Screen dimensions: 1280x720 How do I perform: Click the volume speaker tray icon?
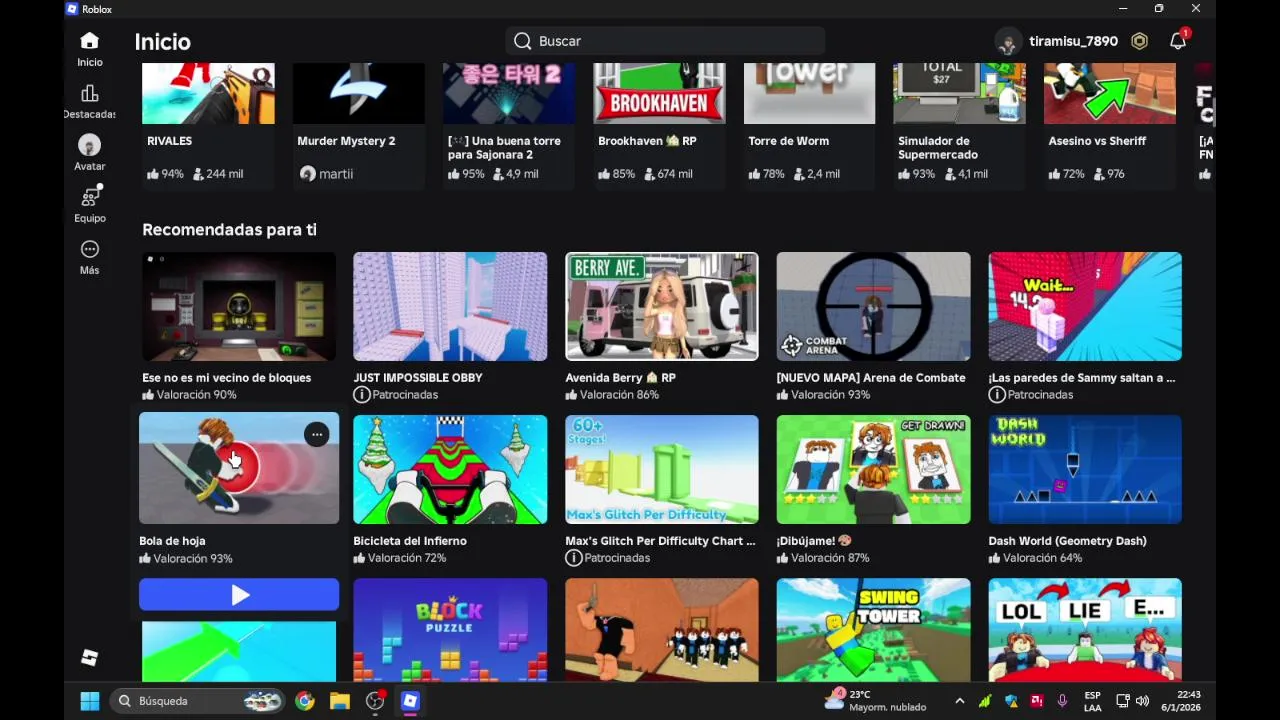[x=1143, y=701]
